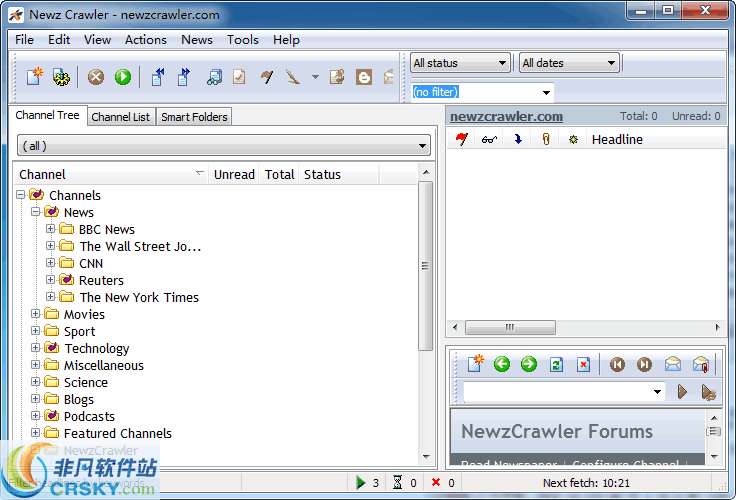Click the green browser back arrow
Screen dimensions: 736x500
coord(502,364)
